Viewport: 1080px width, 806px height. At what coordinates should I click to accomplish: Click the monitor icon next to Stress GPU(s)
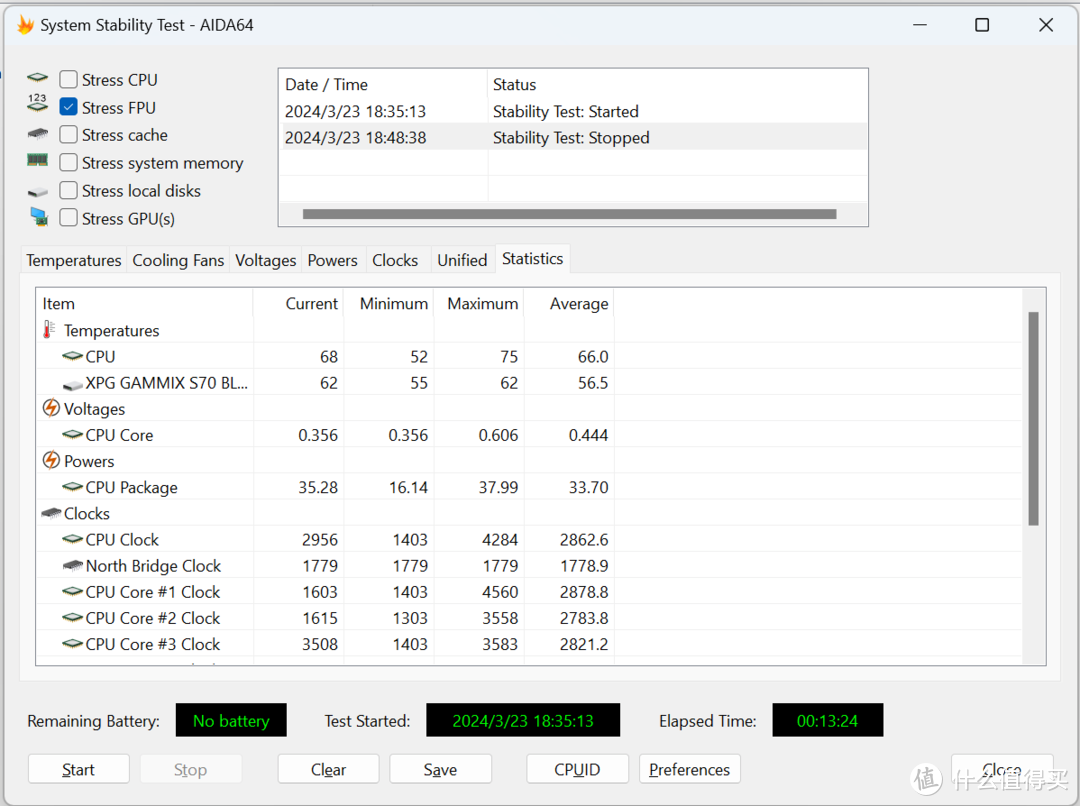coord(39,217)
